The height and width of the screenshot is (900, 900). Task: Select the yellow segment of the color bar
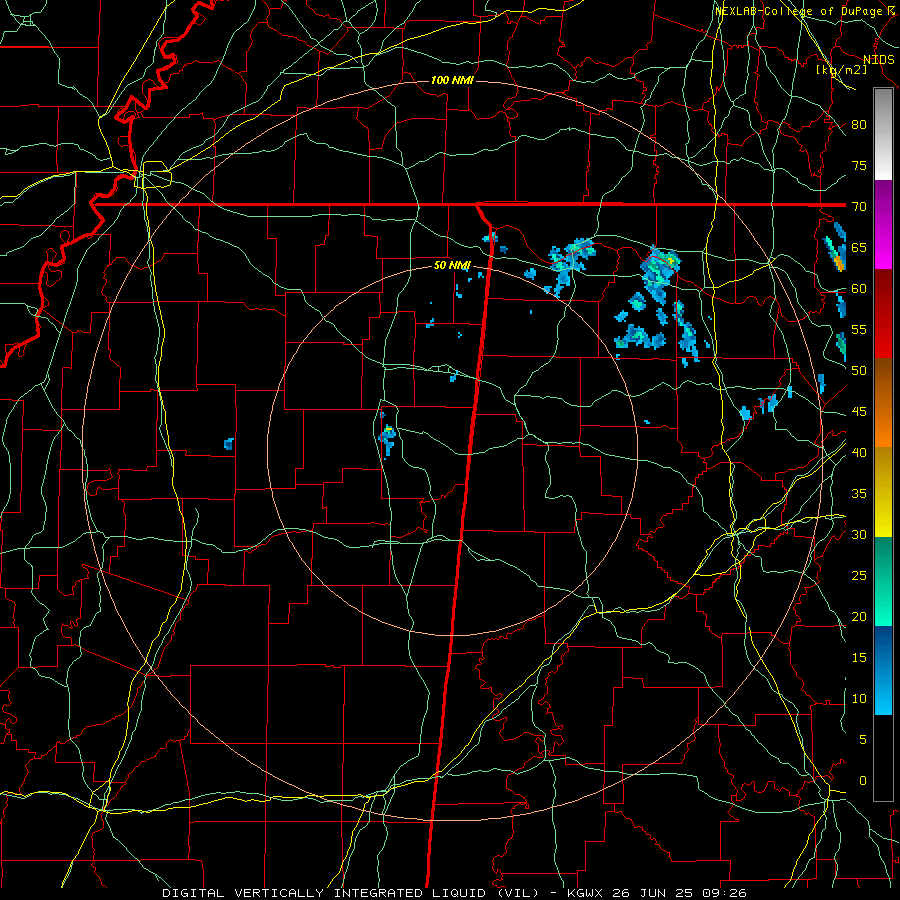click(x=883, y=492)
